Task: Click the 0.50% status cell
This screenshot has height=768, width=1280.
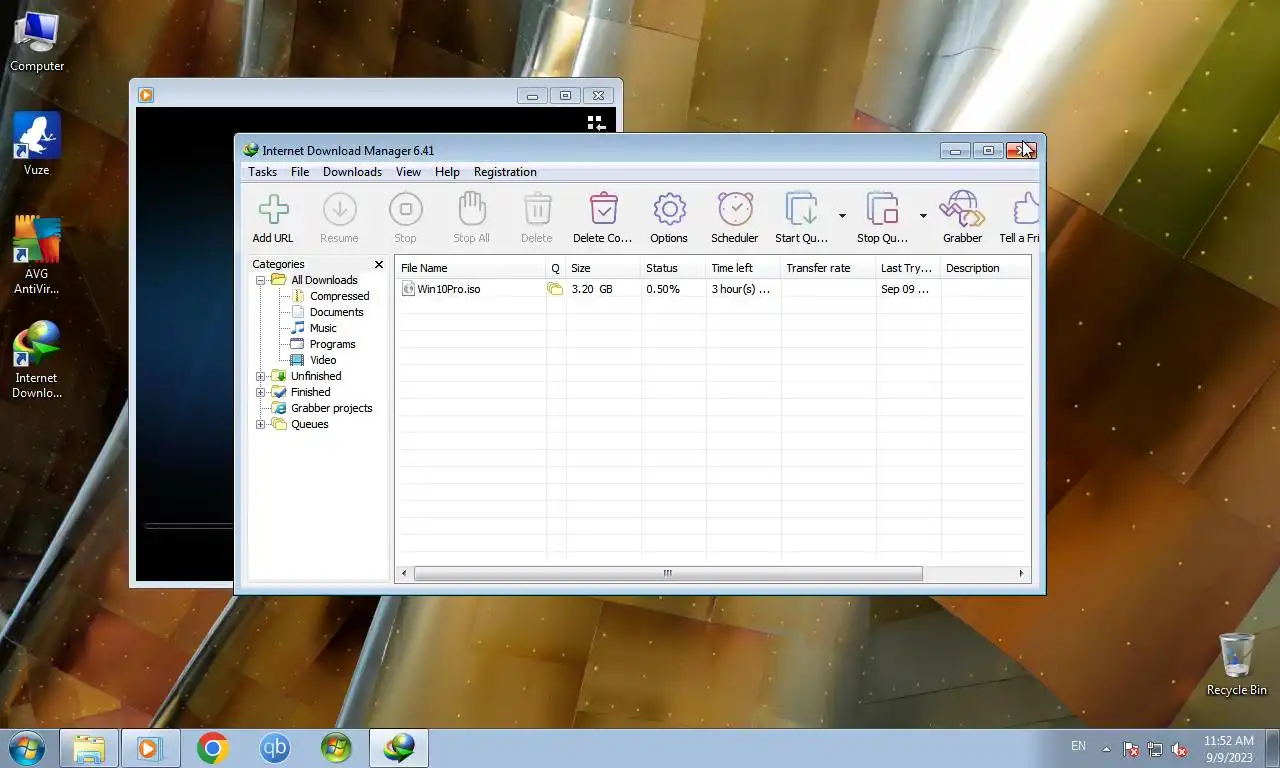Action: point(663,289)
